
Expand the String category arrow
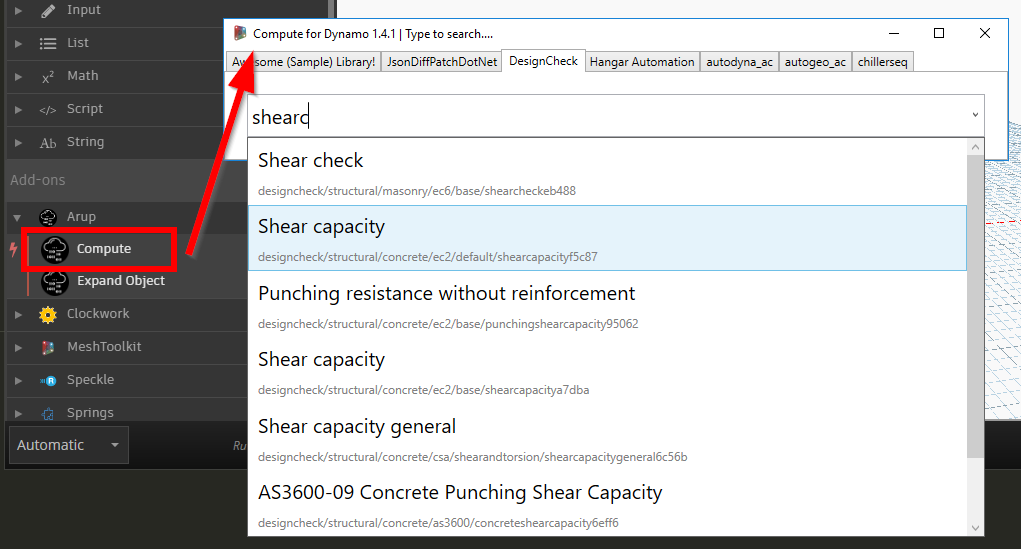tap(18, 143)
